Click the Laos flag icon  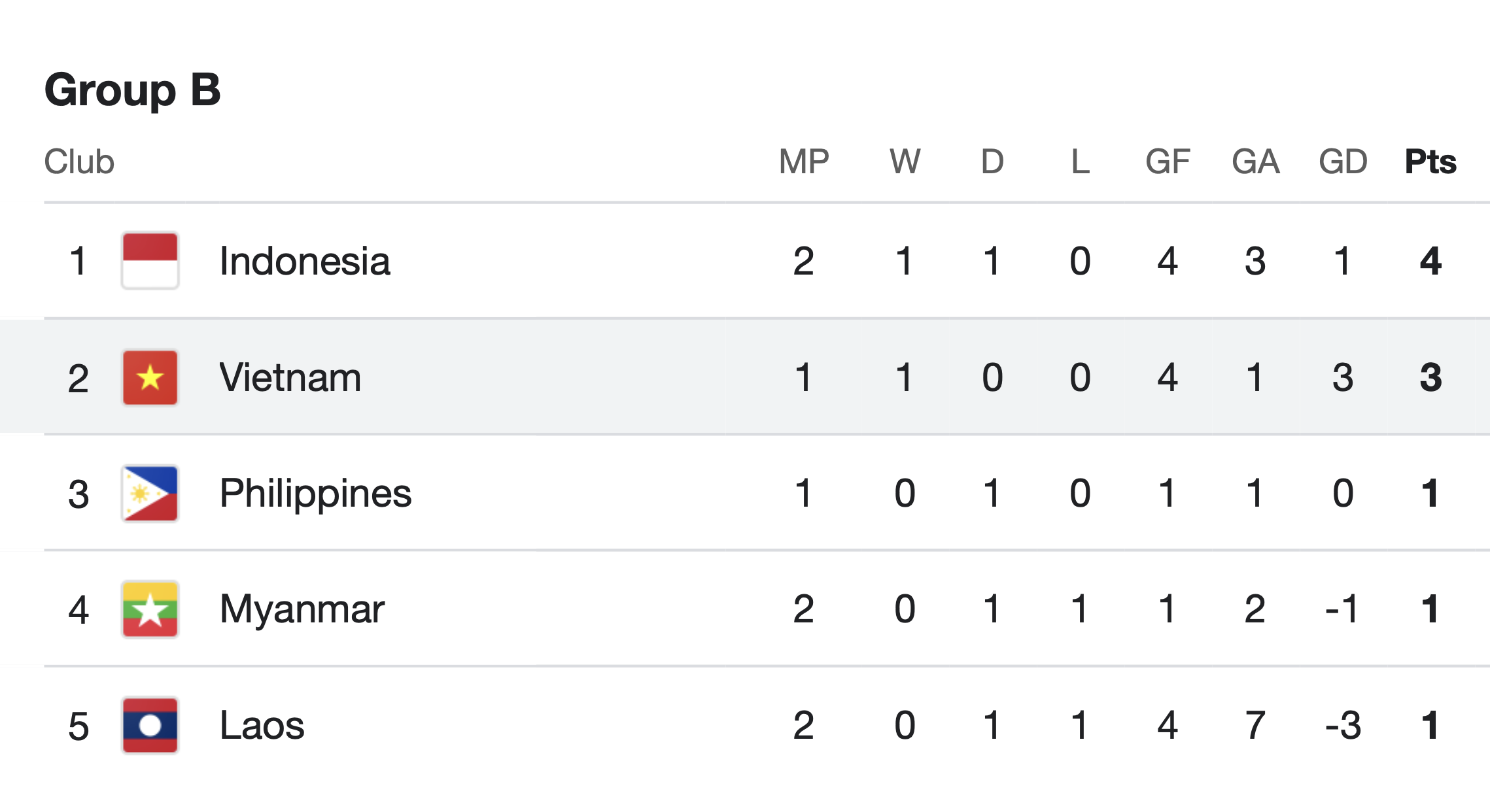(150, 725)
